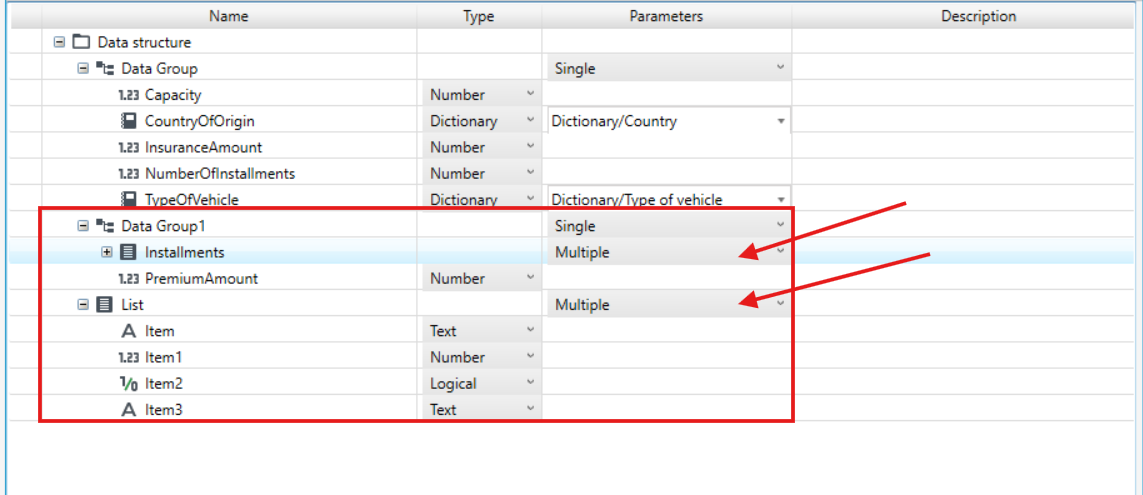Screen dimensions: 1143x495
Task: Open the InsuranceAmount type dropdown
Action: pos(482,147)
